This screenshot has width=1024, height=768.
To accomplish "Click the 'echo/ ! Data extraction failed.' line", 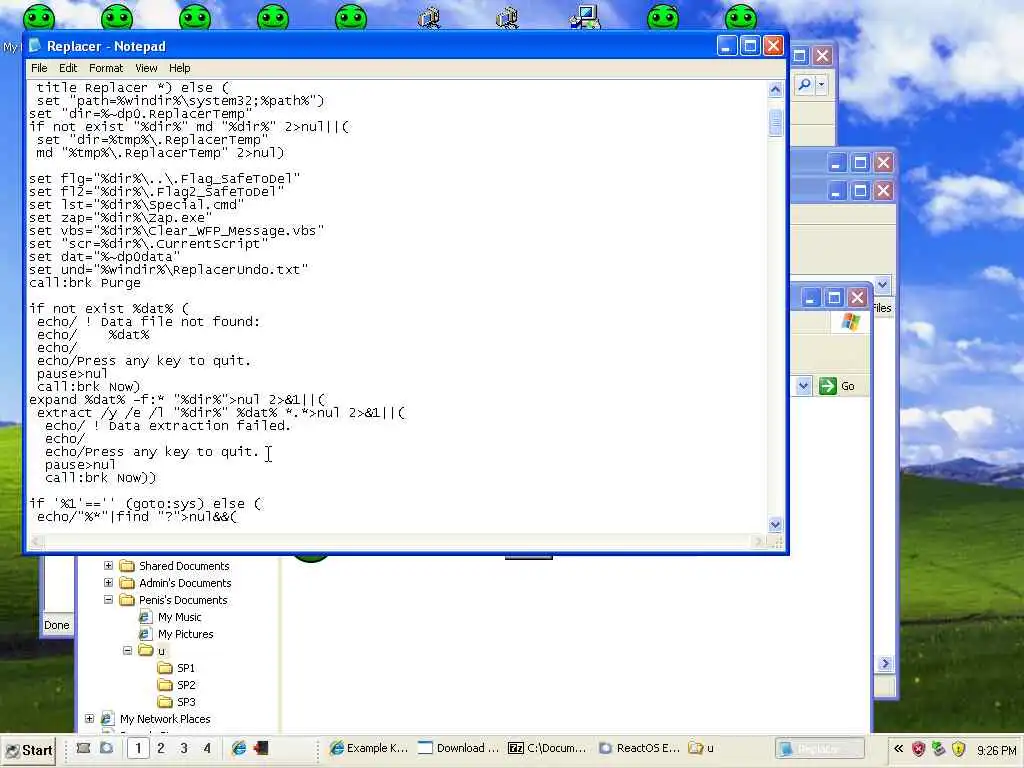I will pyautogui.click(x=167, y=426).
